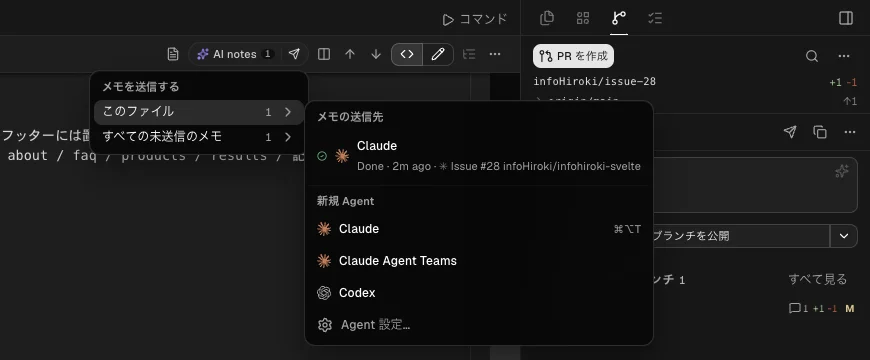The height and width of the screenshot is (360, 870).
Task: Select このファイル menu item
Action: pos(199,112)
